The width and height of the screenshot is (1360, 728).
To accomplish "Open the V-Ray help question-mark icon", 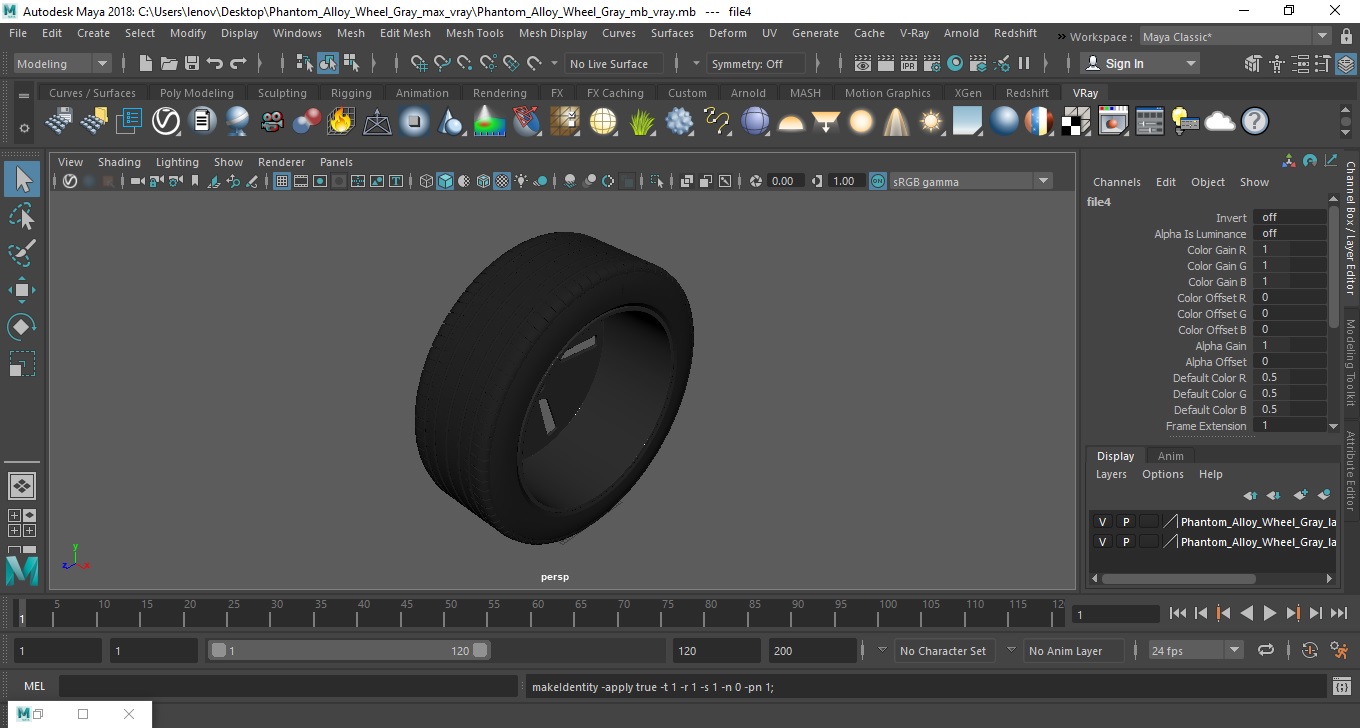I will [x=1254, y=122].
